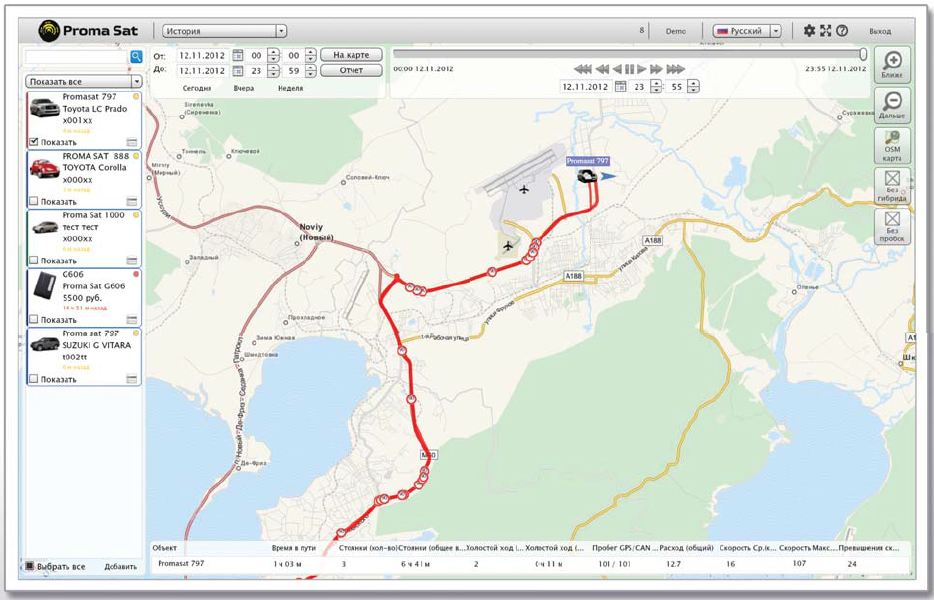Click the Время в пути column header
The width and height of the screenshot is (934, 600).
(x=293, y=548)
